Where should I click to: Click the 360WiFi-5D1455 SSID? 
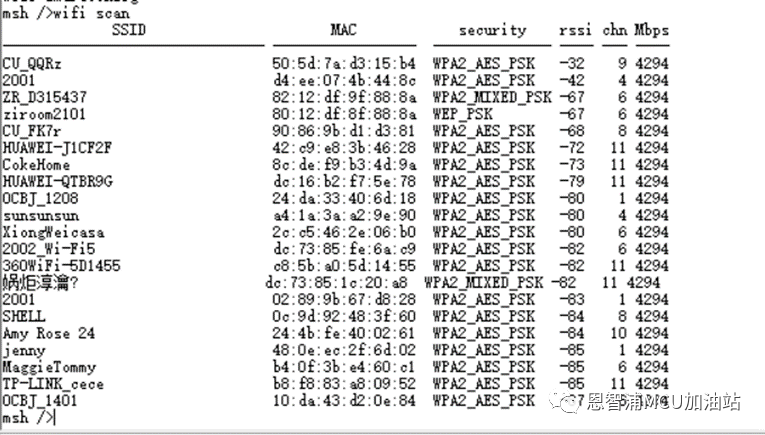pos(61,266)
